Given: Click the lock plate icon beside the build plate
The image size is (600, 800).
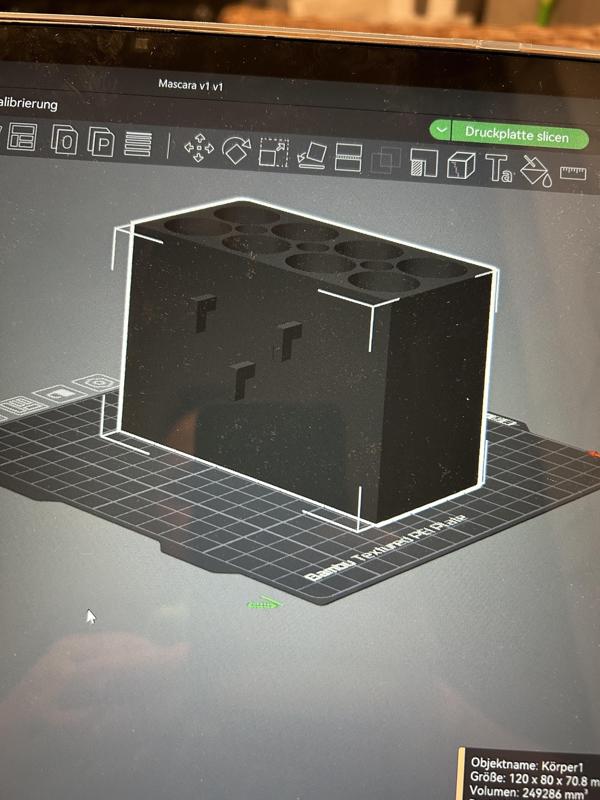Looking at the screenshot, I should pyautogui.click(x=60, y=394).
